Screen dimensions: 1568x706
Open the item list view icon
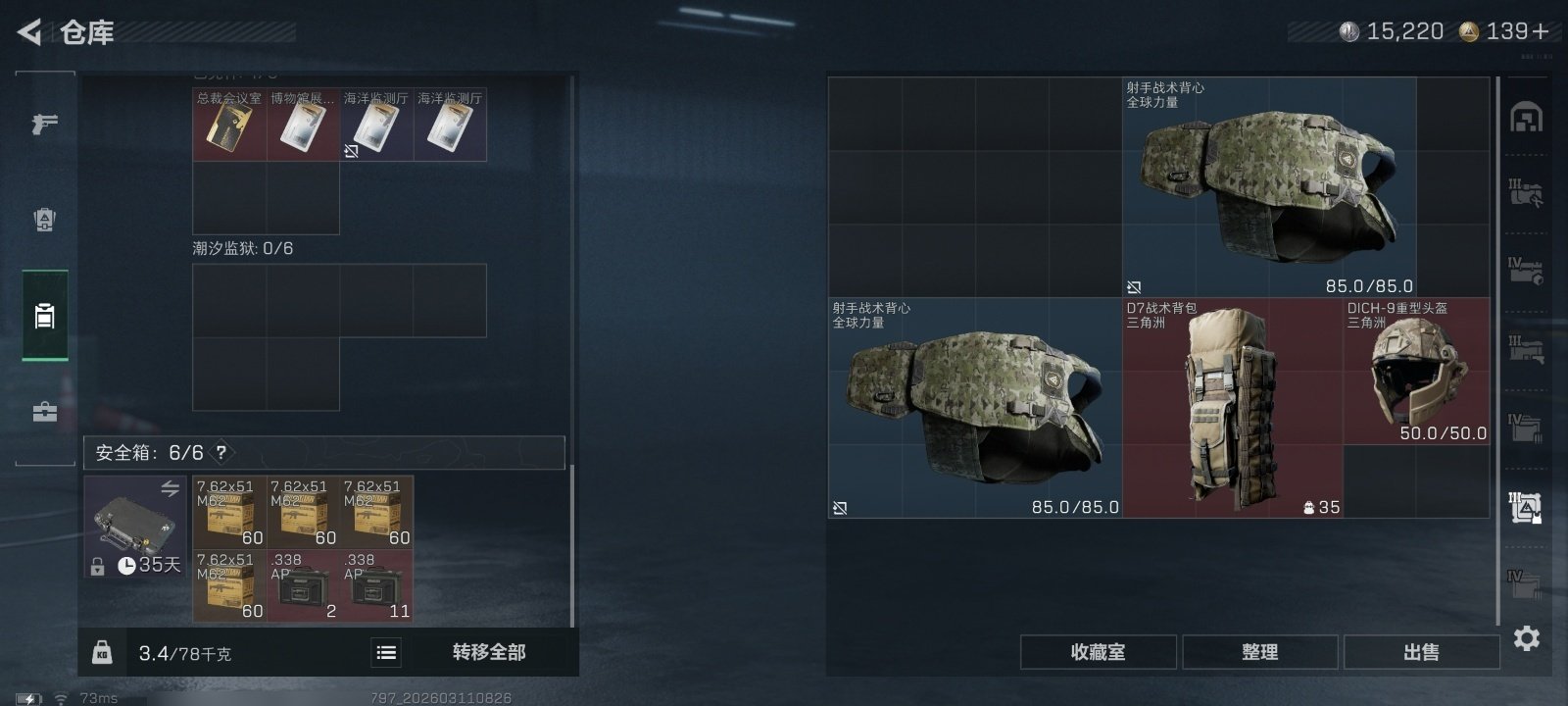386,652
